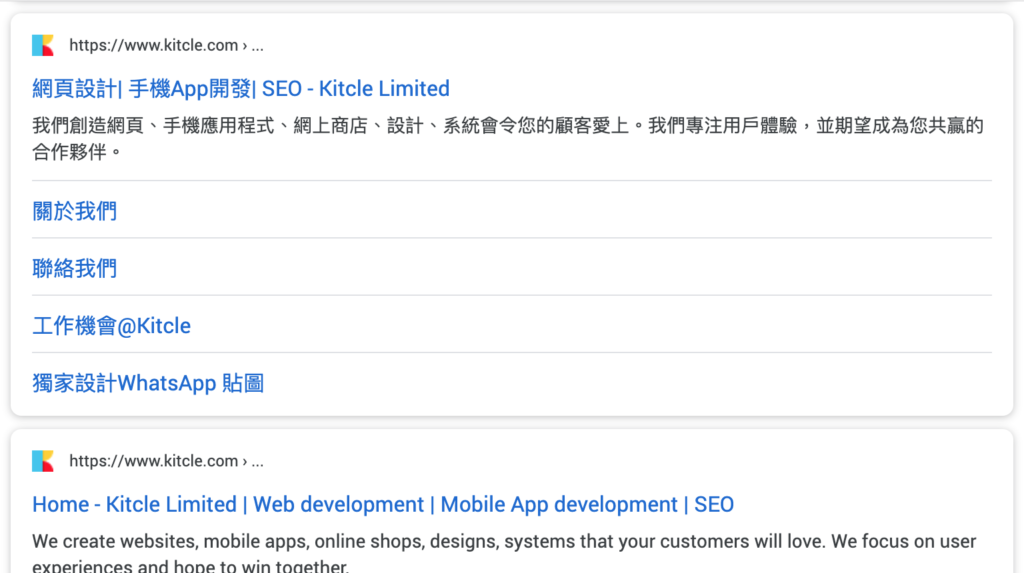Click the snippet starting We create websites
The width and height of the screenshot is (1024, 573).
point(504,553)
